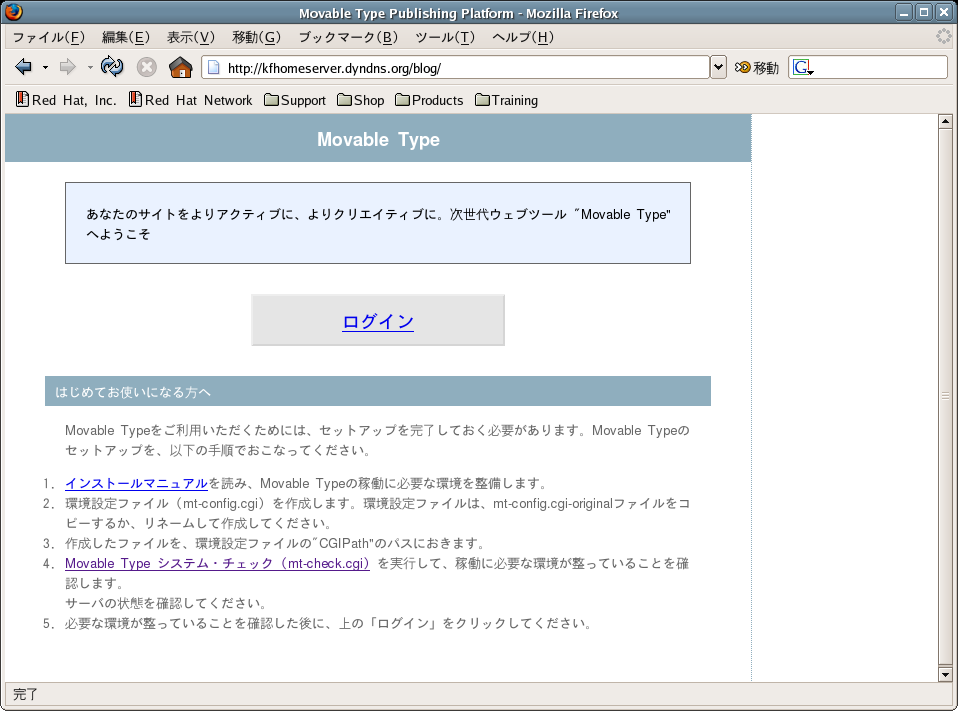Open the URL bar history dropdown
Image resolution: width=958 pixels, height=711 pixels.
click(x=718, y=67)
